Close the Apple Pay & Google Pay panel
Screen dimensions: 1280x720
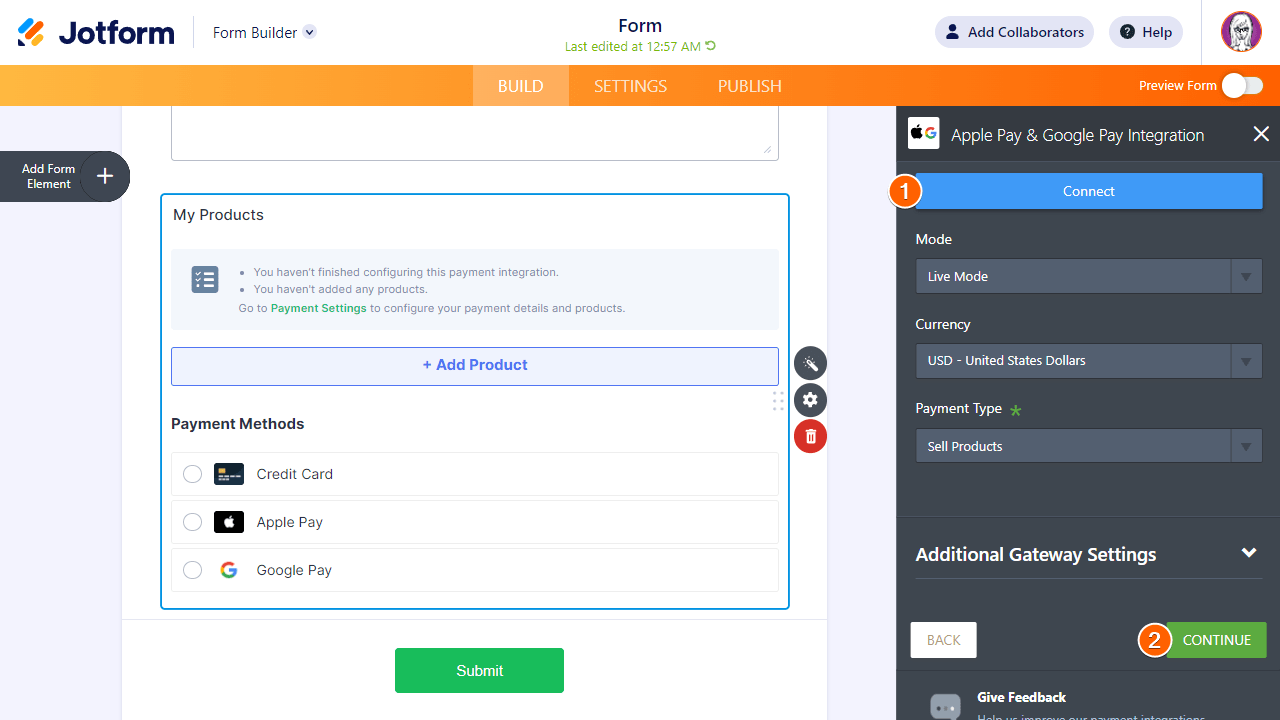(x=1261, y=134)
